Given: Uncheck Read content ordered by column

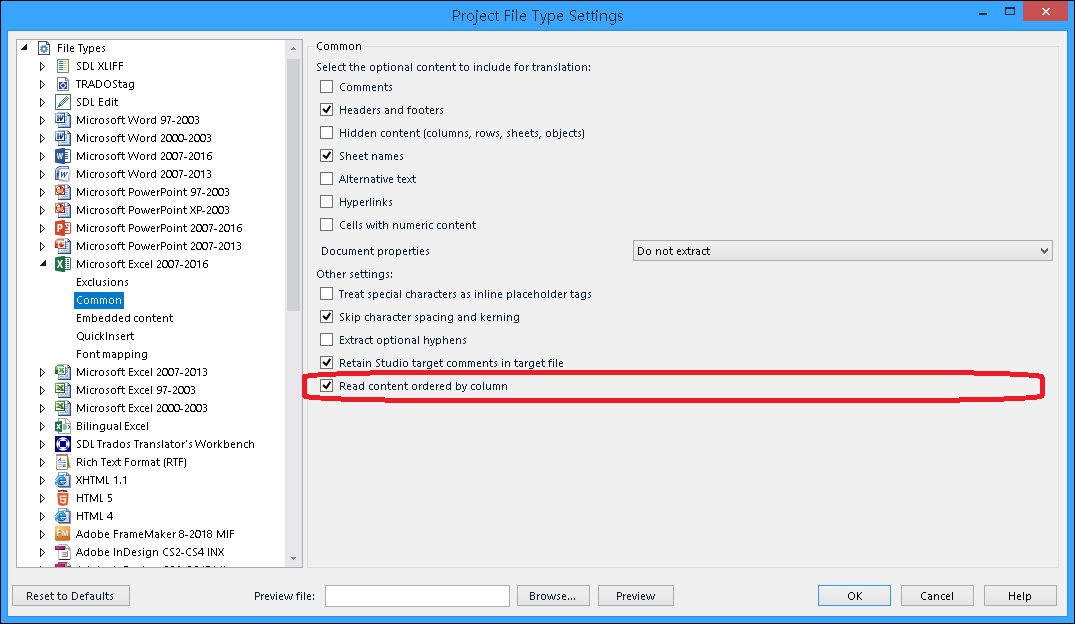Looking at the screenshot, I should [327, 386].
